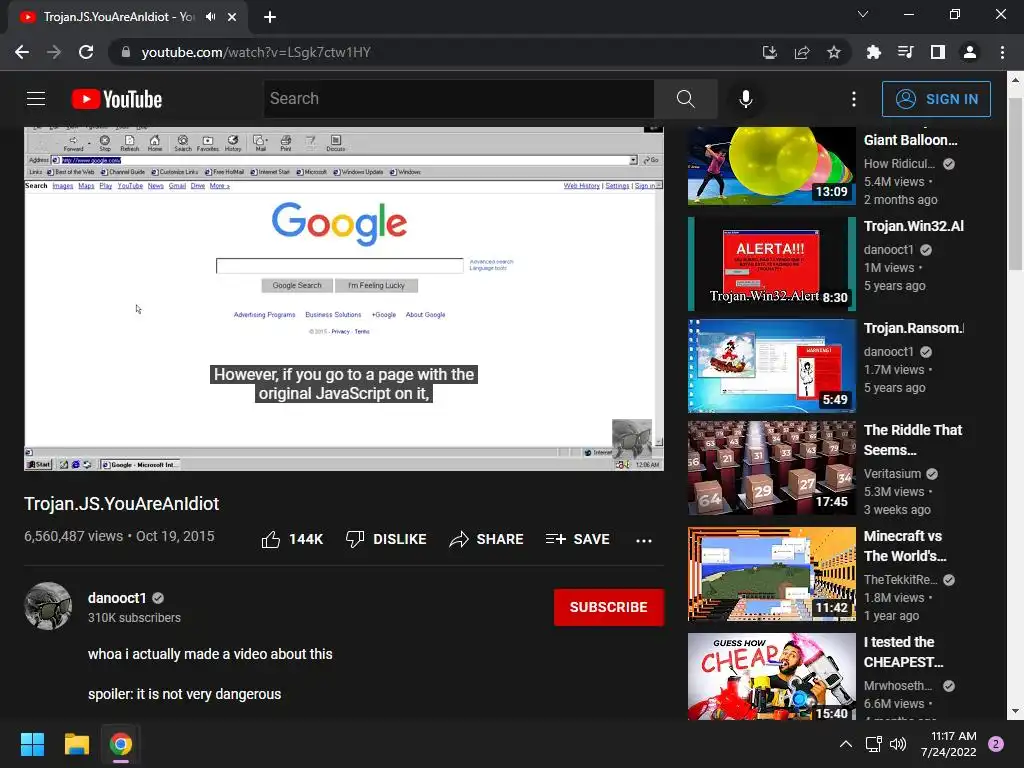Bookmark this tab with the star
This screenshot has height=768, width=1024.
[x=834, y=52]
